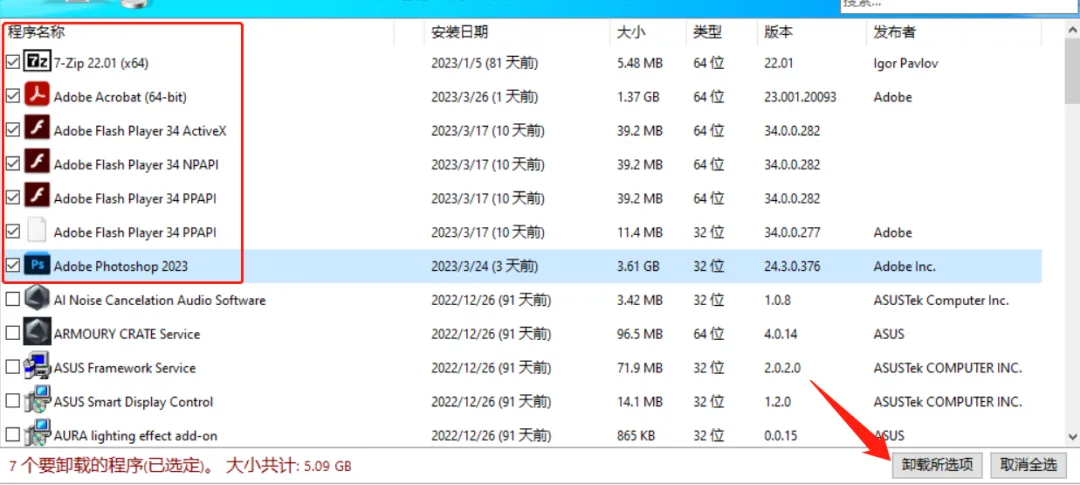Click version 24.3.0.376 cell
Viewport: 1080px width, 485px height.
[792, 266]
